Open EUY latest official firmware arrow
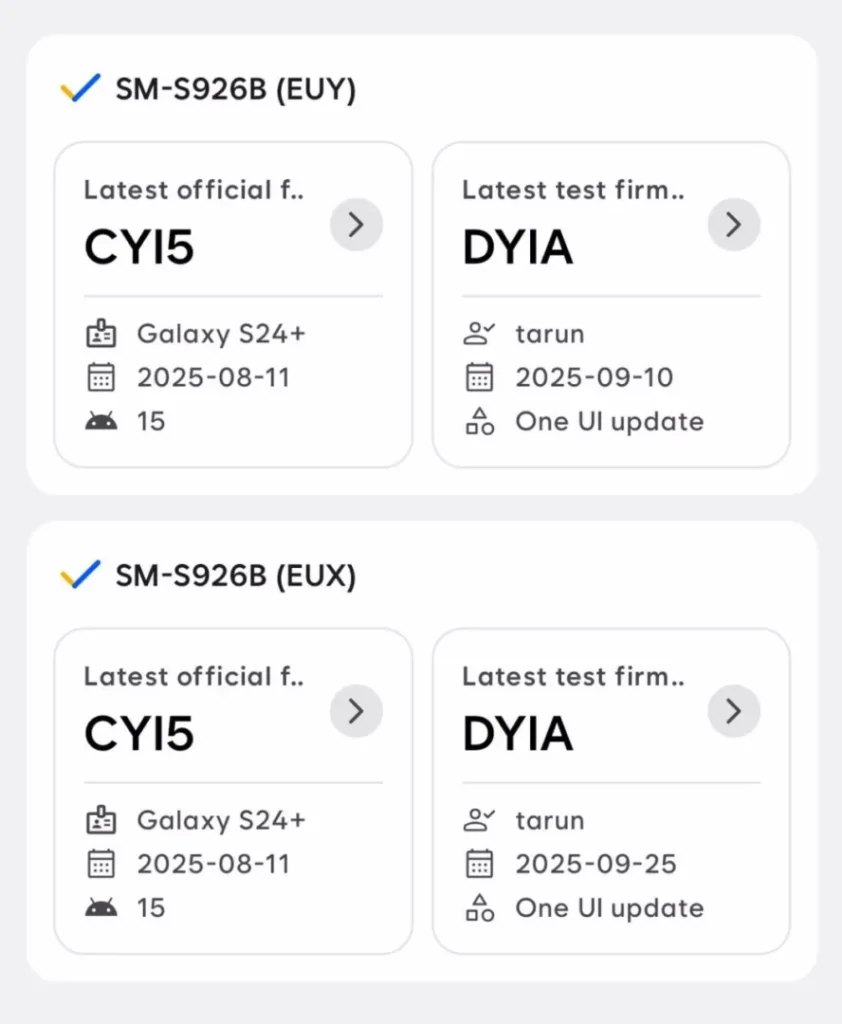Image resolution: width=842 pixels, height=1024 pixels. point(356,225)
